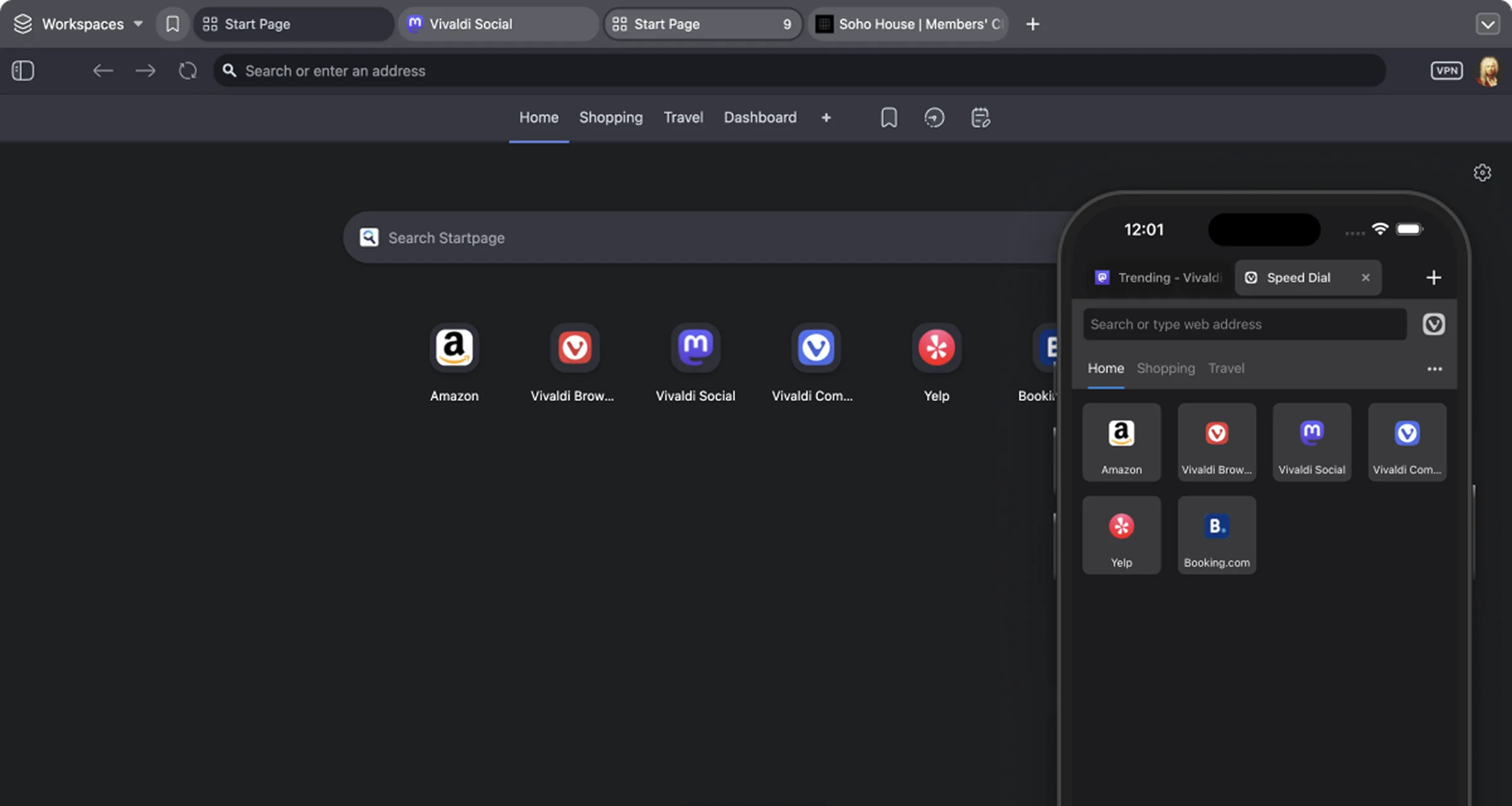The height and width of the screenshot is (806, 1512).
Task: Click the Vivaldi shield icon in phone address bar
Action: 1433,324
